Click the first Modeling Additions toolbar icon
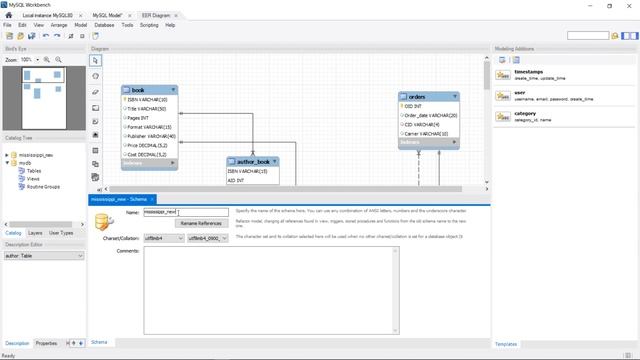 point(502,60)
